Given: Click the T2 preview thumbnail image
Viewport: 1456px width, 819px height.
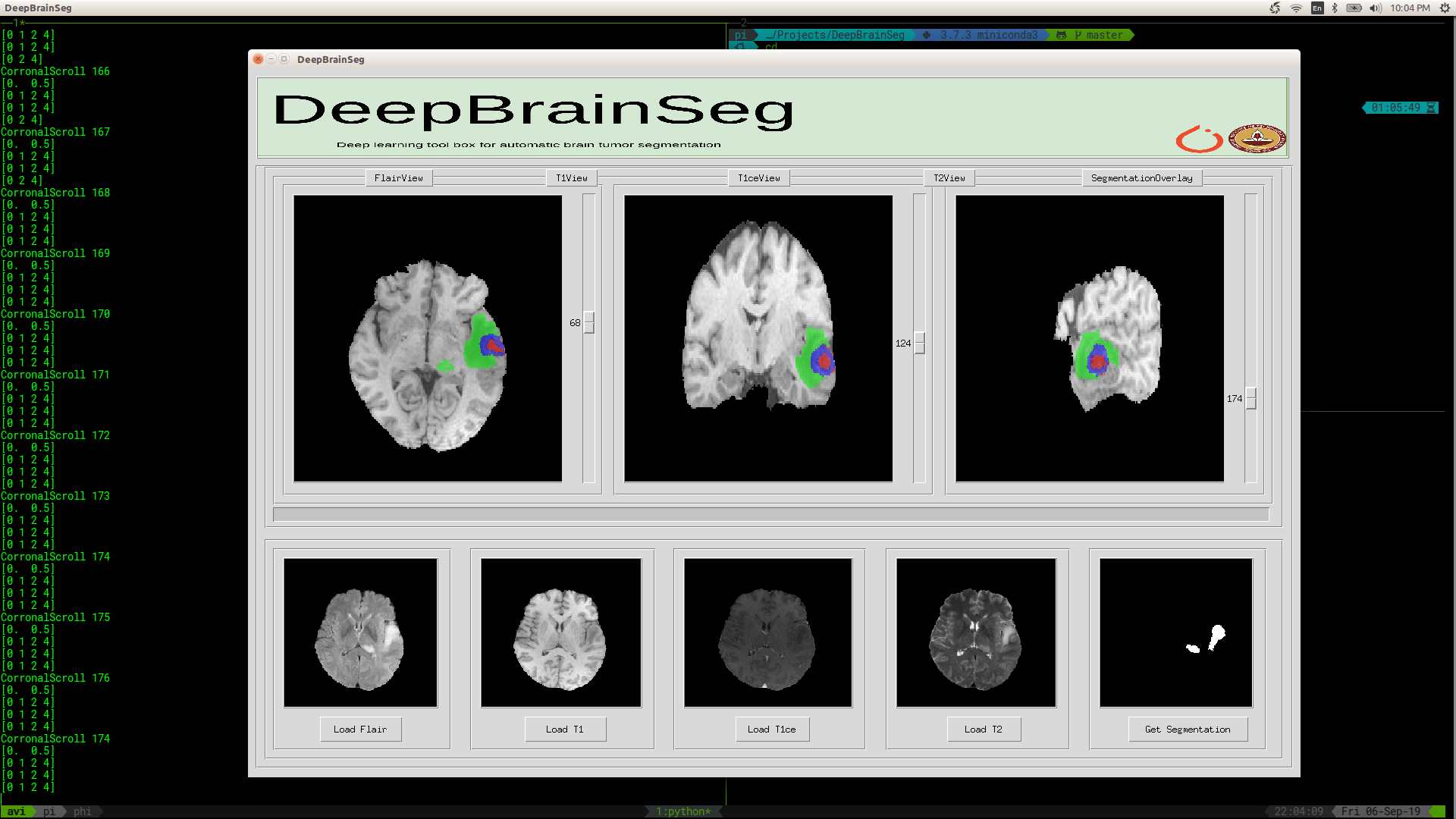Looking at the screenshot, I should (976, 633).
